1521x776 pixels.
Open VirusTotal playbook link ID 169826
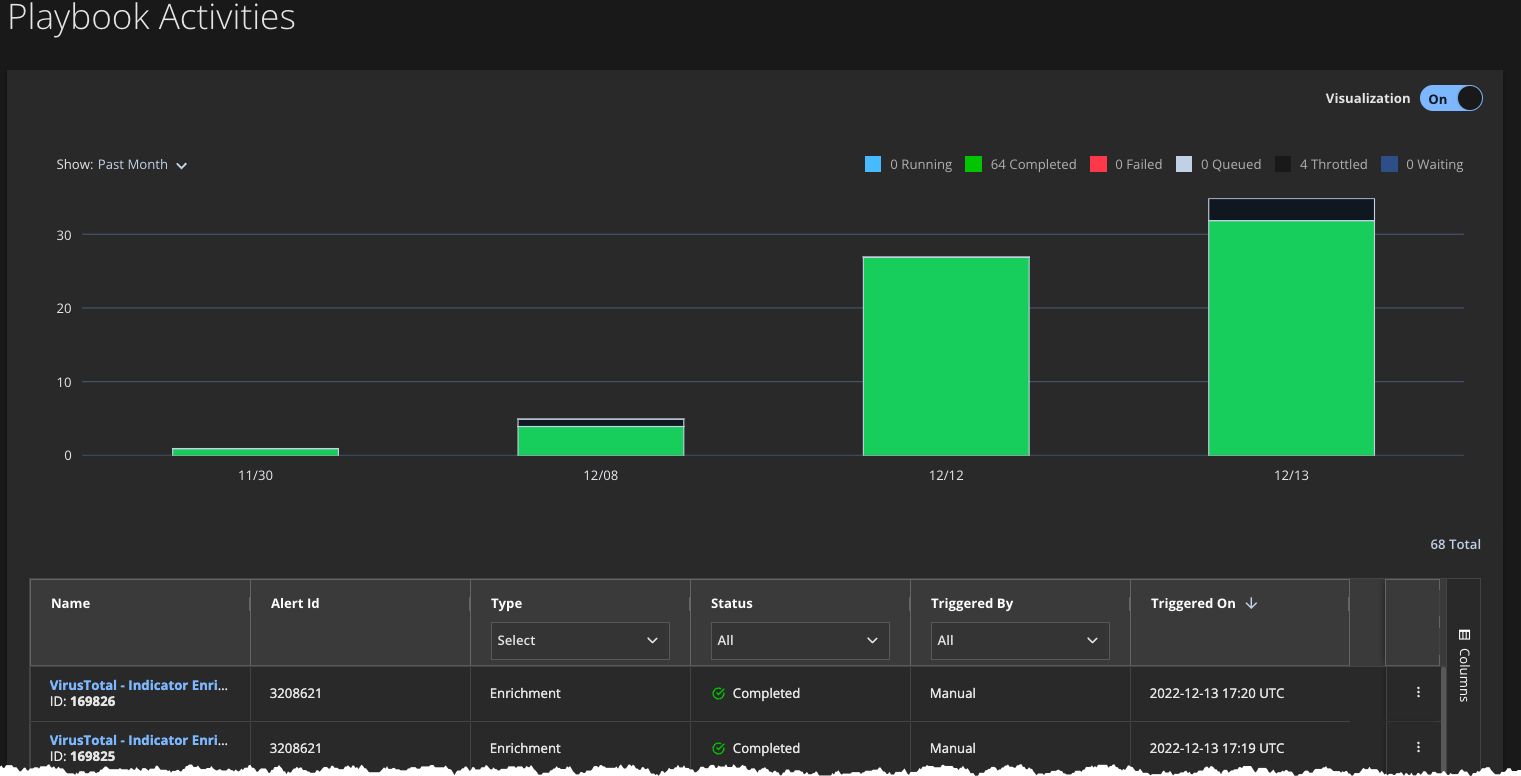(139, 686)
